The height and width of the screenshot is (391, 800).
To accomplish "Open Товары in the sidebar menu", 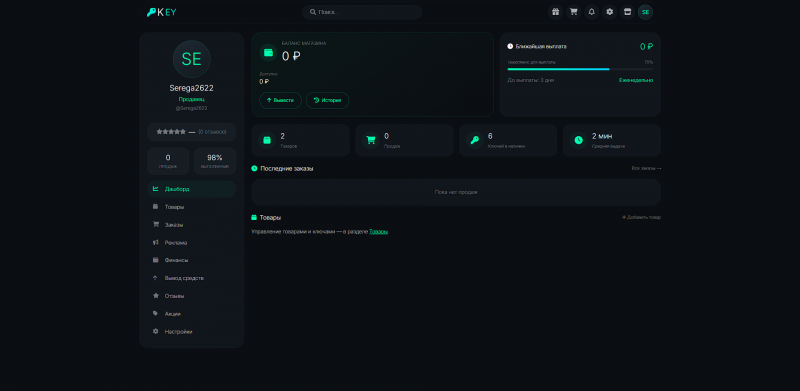I will point(191,207).
